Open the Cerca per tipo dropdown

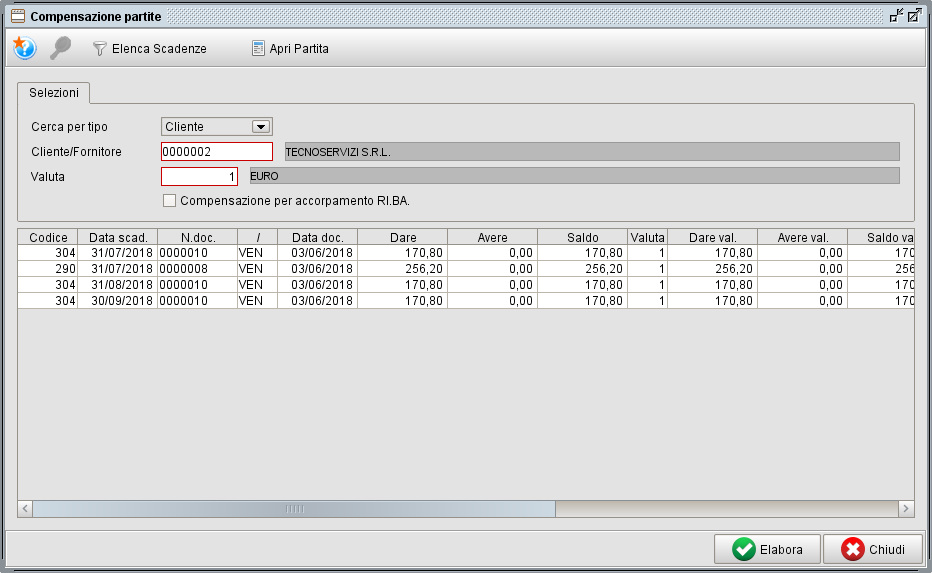[x=261, y=127]
